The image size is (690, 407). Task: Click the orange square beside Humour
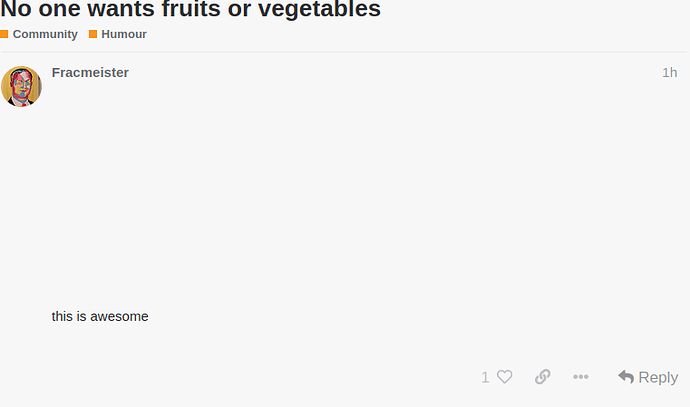[x=93, y=34]
